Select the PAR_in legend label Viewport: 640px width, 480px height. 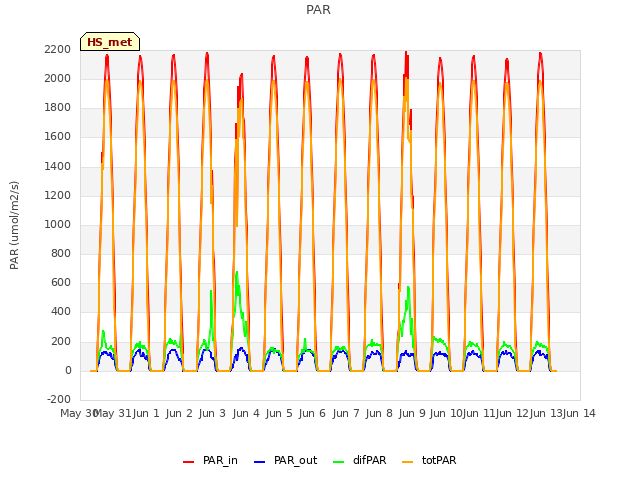click(220, 460)
